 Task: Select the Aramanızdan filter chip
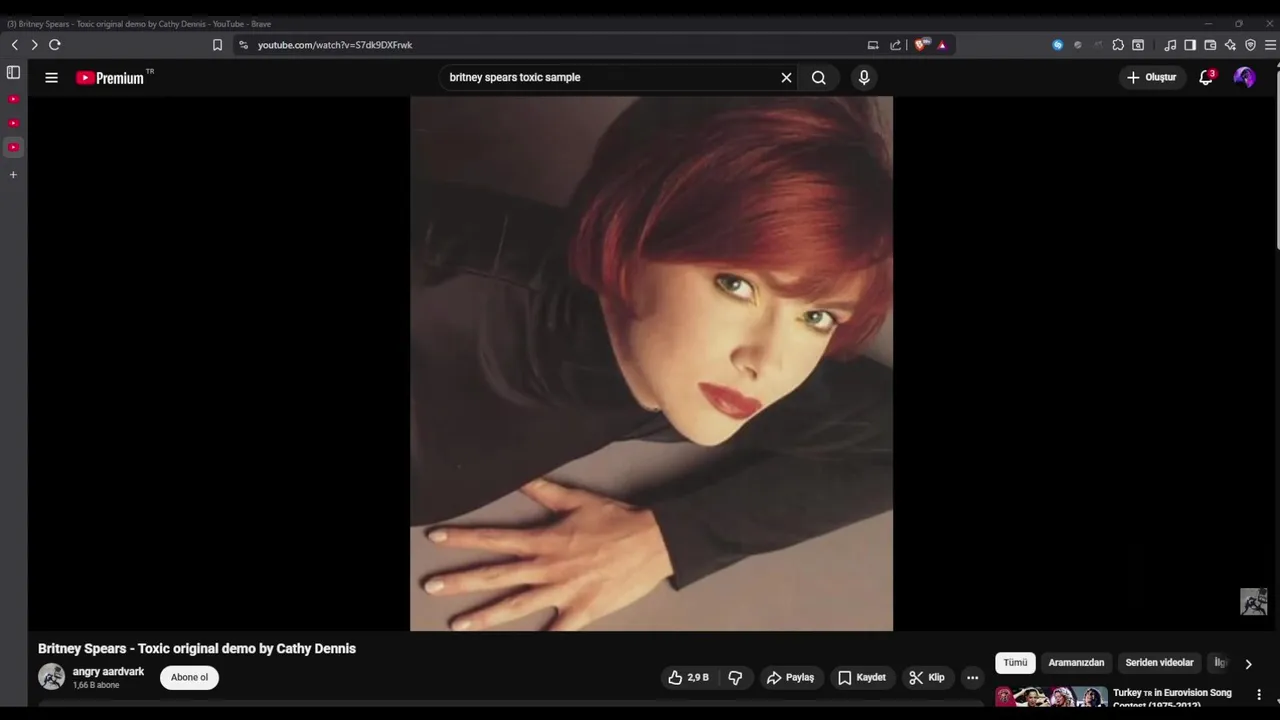point(1076,663)
